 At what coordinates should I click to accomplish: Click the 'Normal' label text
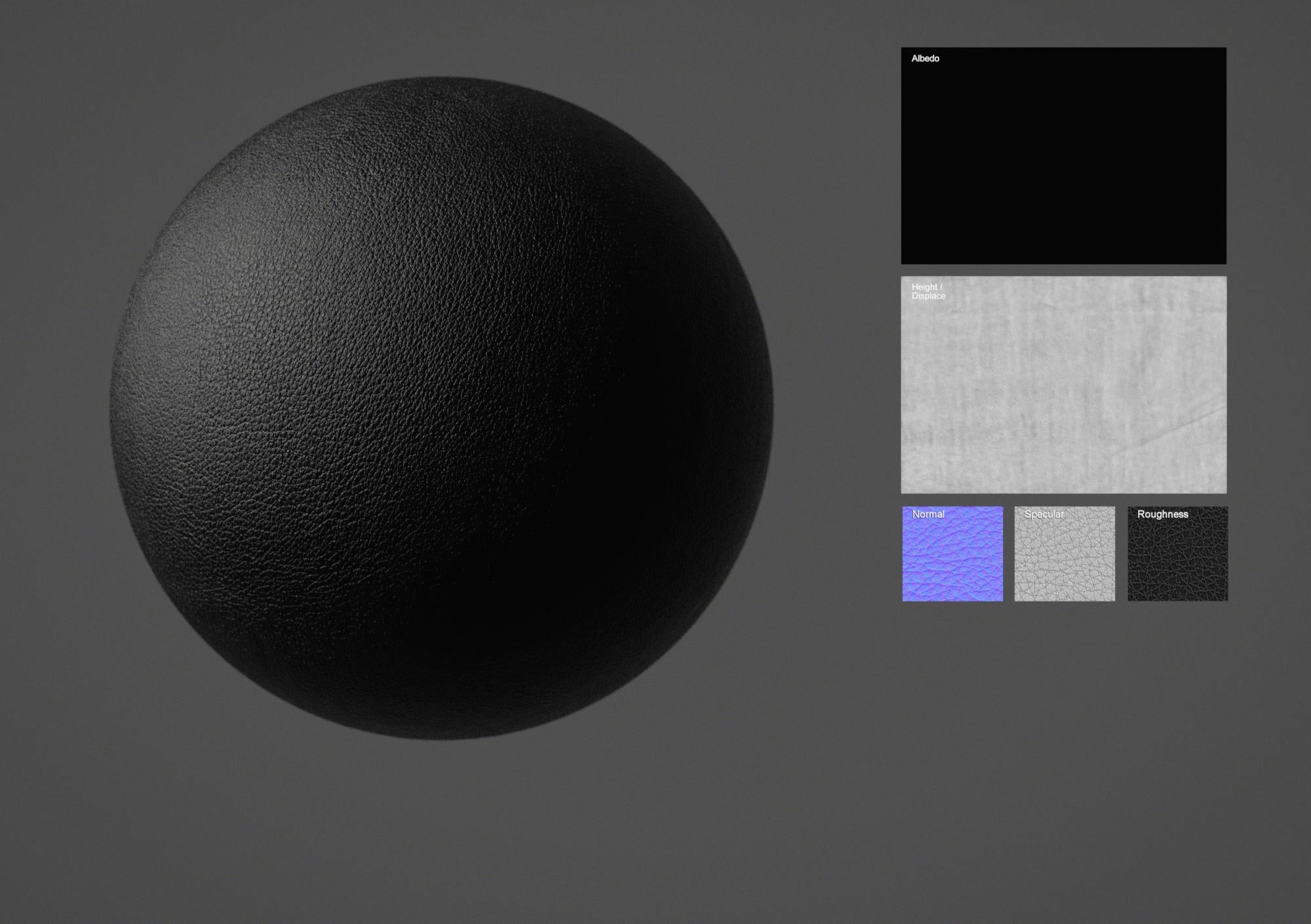click(x=928, y=514)
